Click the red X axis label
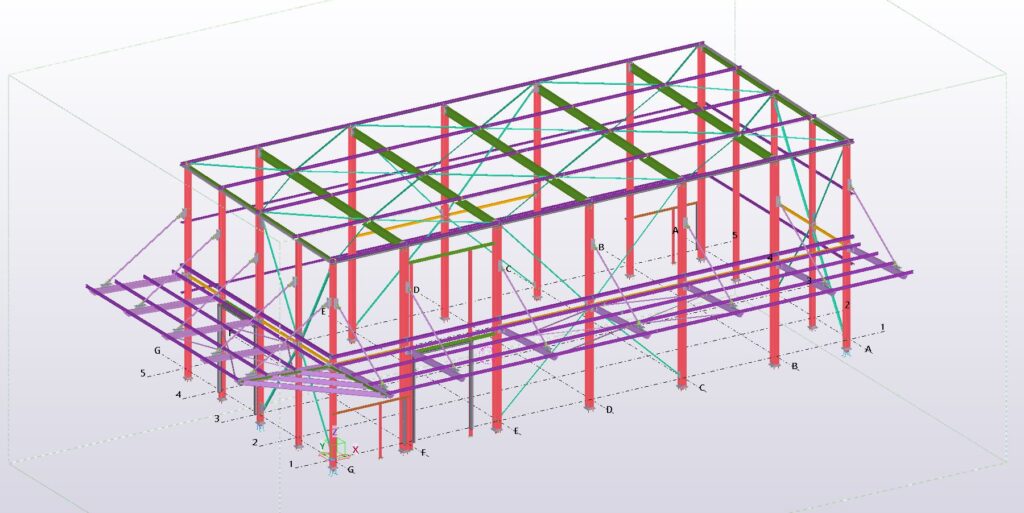The width and height of the screenshot is (1024, 513). click(x=355, y=450)
